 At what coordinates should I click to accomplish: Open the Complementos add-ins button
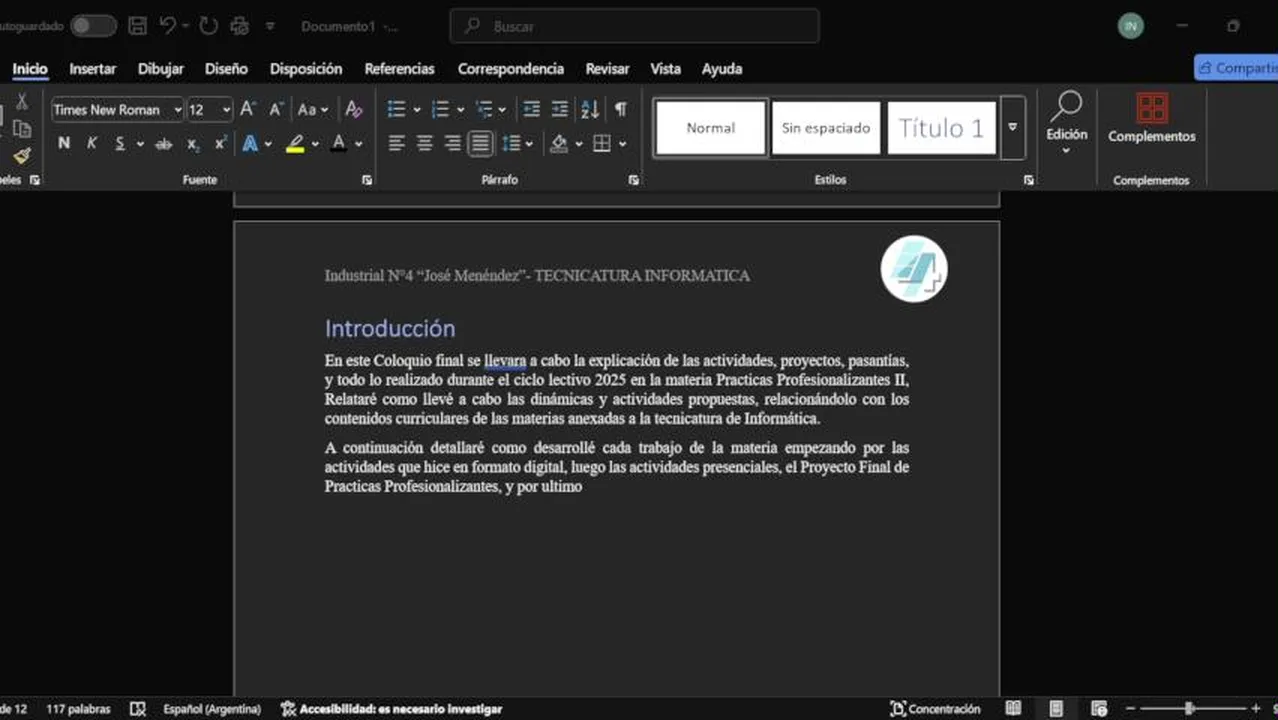[1152, 120]
